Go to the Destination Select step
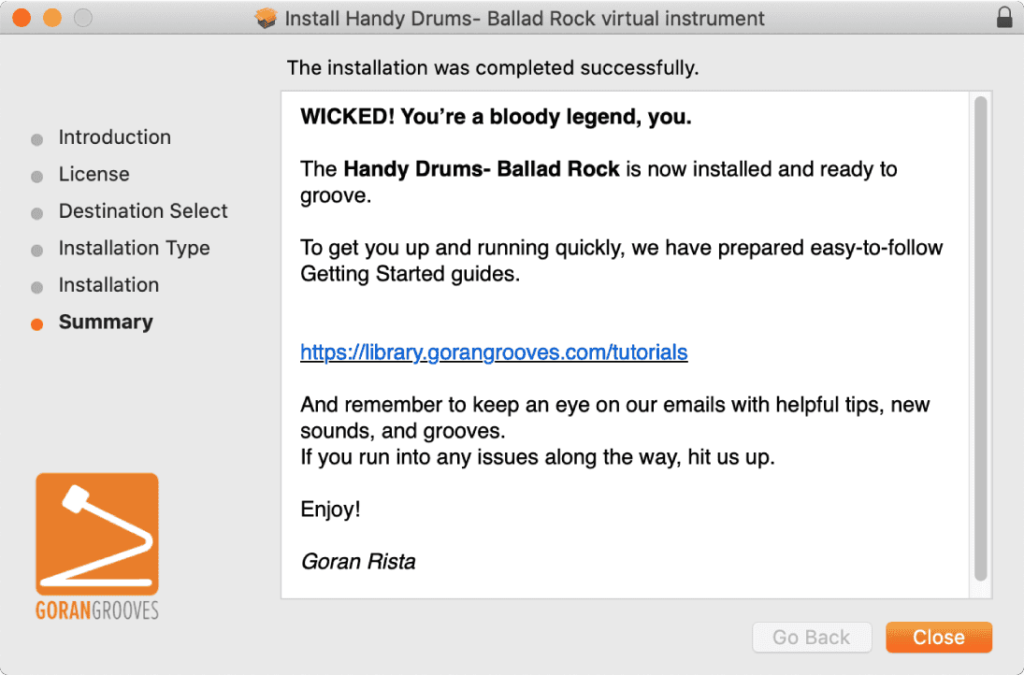Screen dimensions: 1024x675 click(x=143, y=211)
